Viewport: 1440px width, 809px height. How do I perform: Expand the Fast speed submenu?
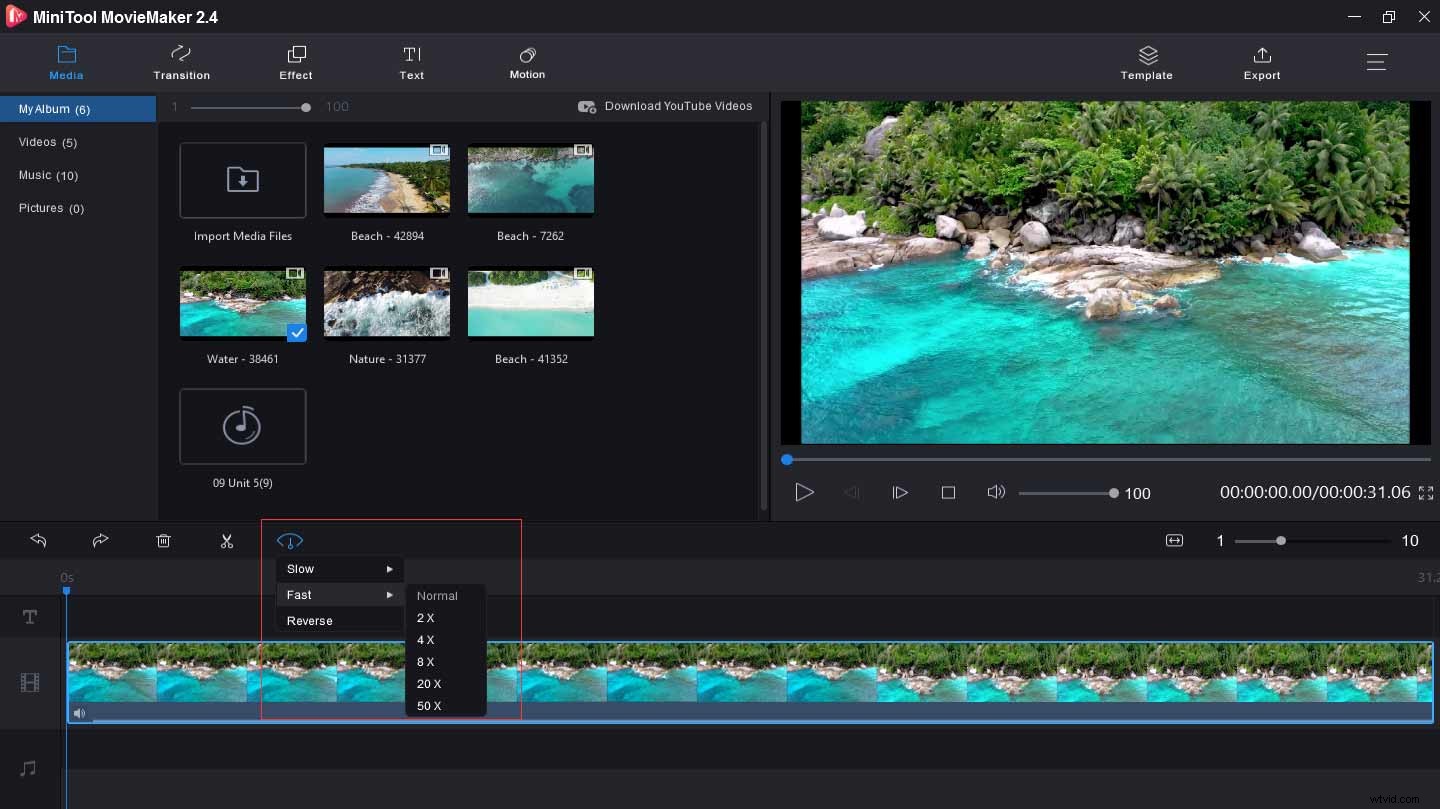340,594
